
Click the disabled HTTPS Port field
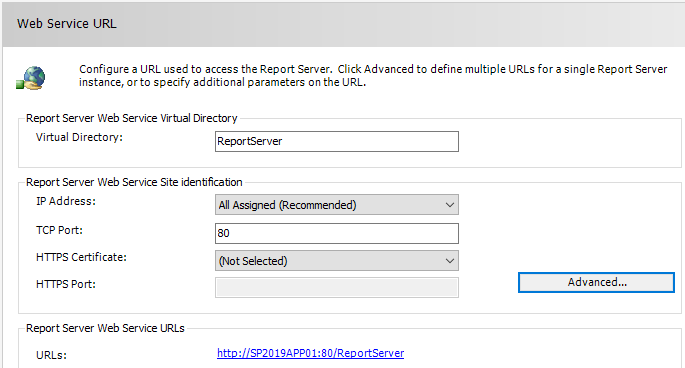[x=337, y=288]
